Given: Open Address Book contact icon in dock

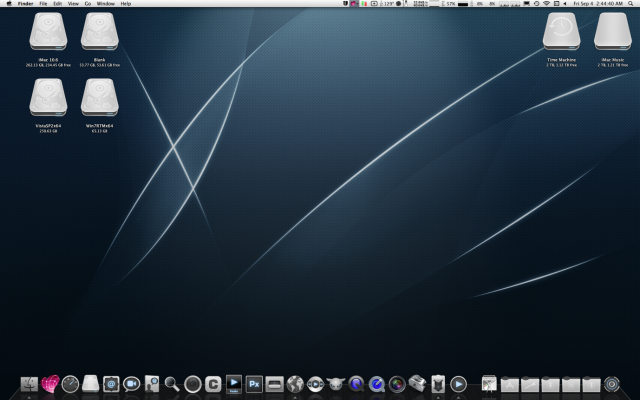Looking at the screenshot, I should tap(152, 384).
